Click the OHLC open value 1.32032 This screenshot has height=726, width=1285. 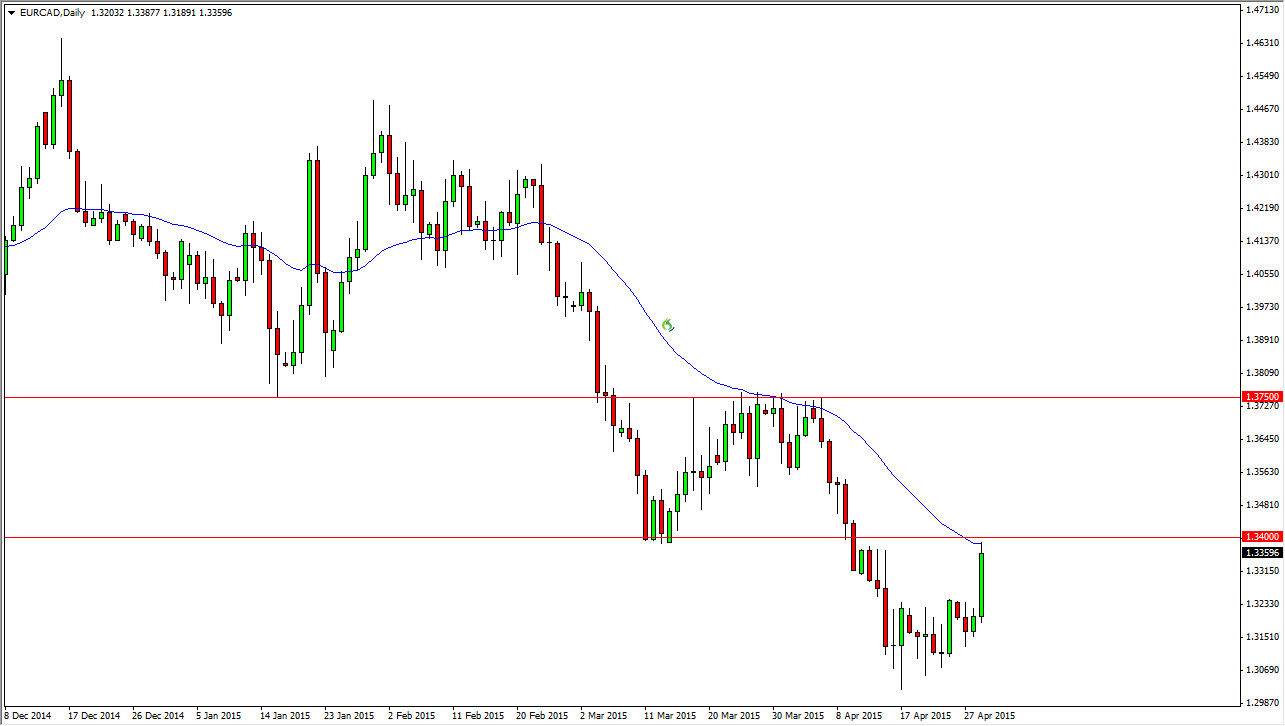[x=109, y=13]
